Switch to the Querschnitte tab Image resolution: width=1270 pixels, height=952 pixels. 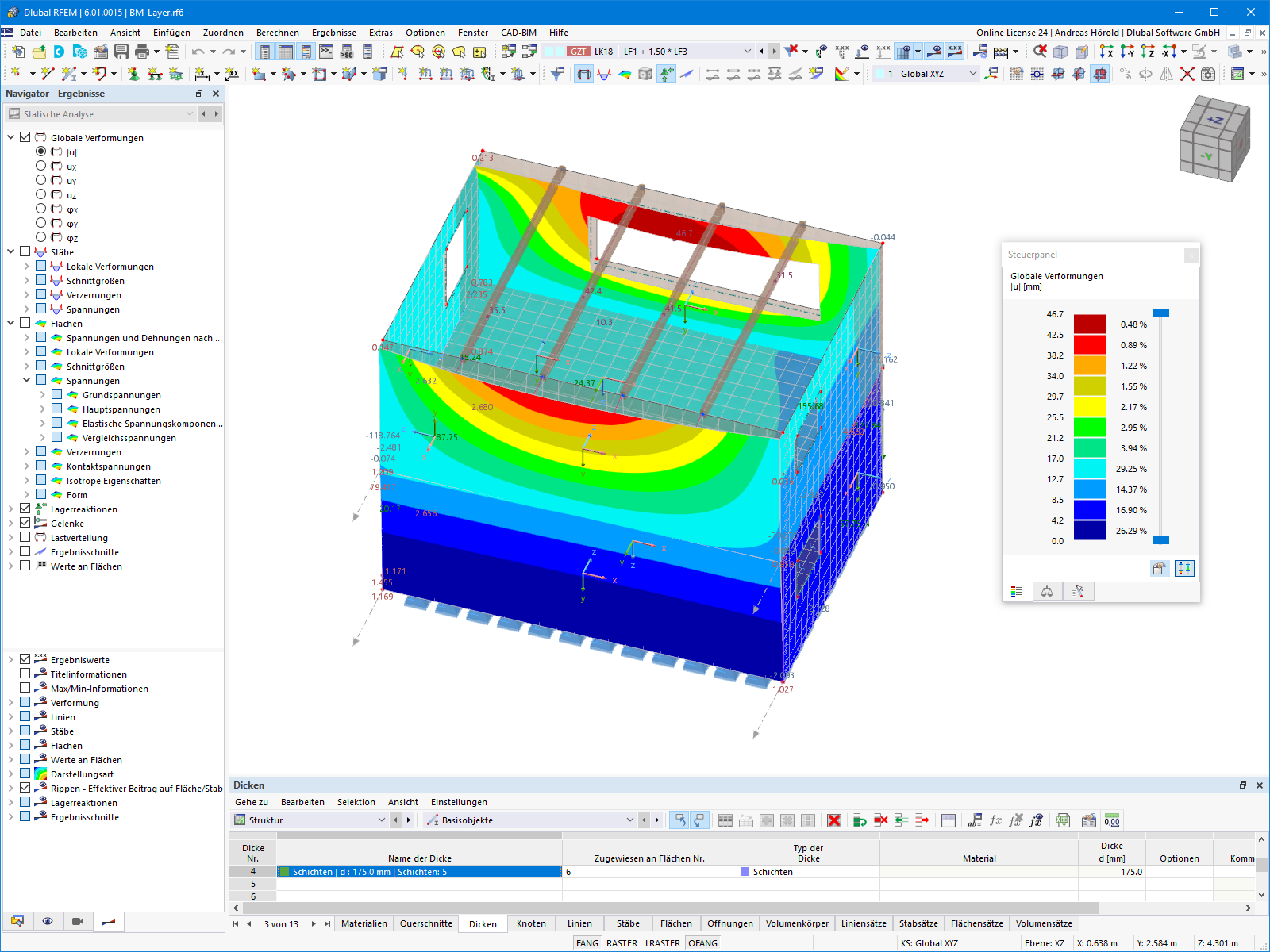[x=426, y=923]
